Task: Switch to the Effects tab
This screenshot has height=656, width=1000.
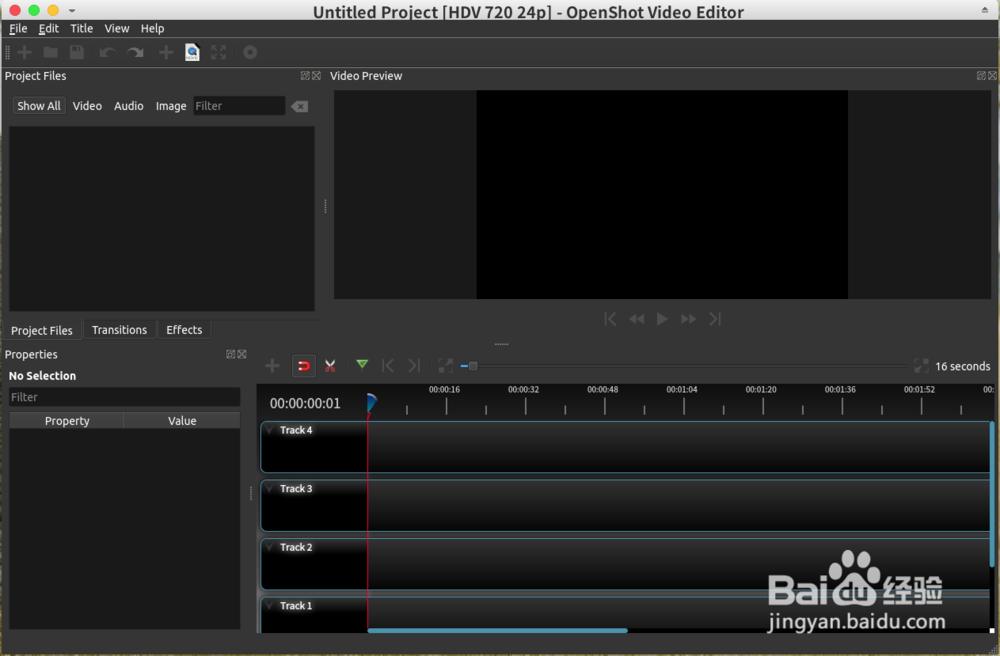Action: click(184, 330)
